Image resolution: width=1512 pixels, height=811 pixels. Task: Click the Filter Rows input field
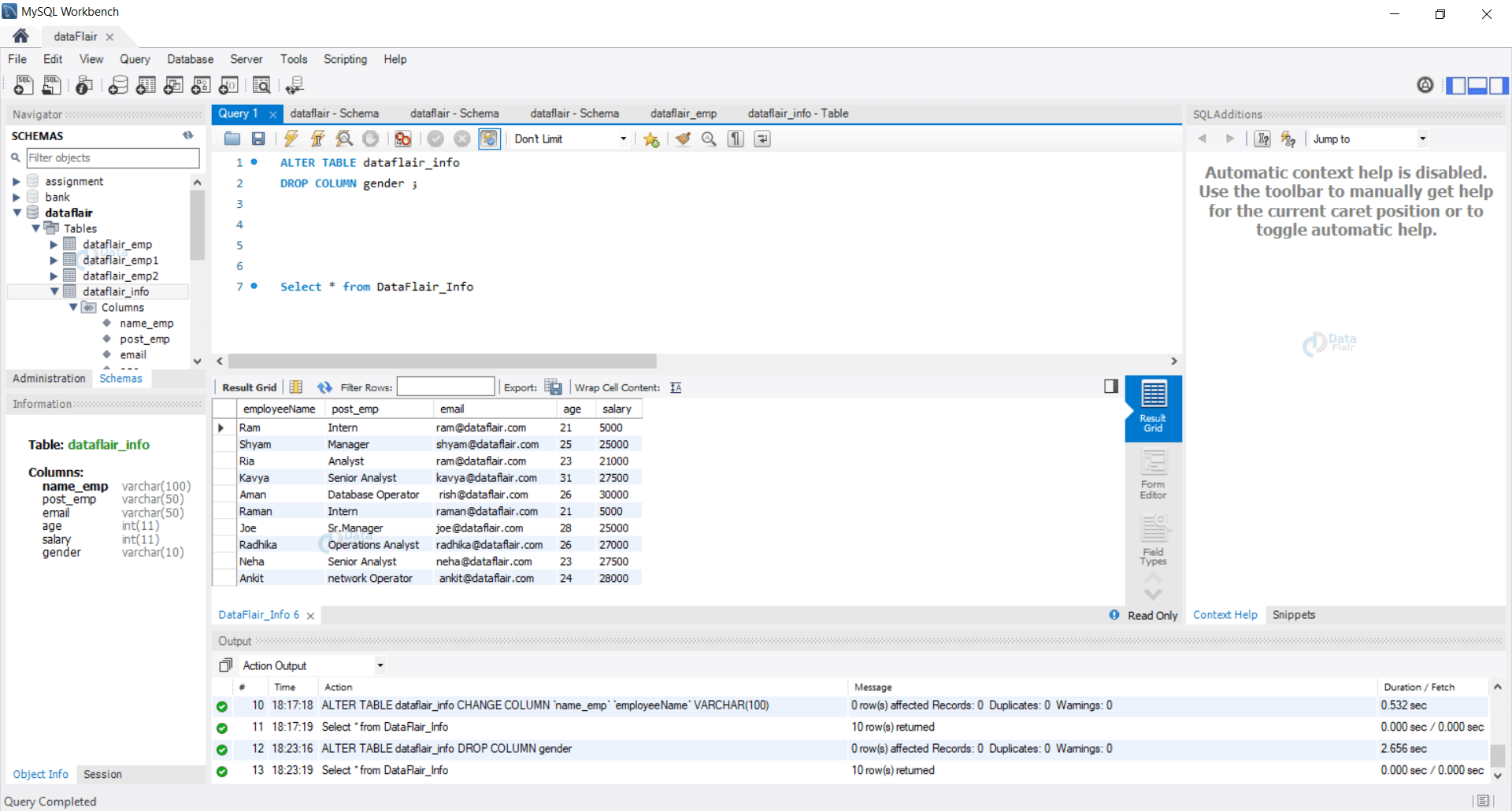[x=446, y=387]
